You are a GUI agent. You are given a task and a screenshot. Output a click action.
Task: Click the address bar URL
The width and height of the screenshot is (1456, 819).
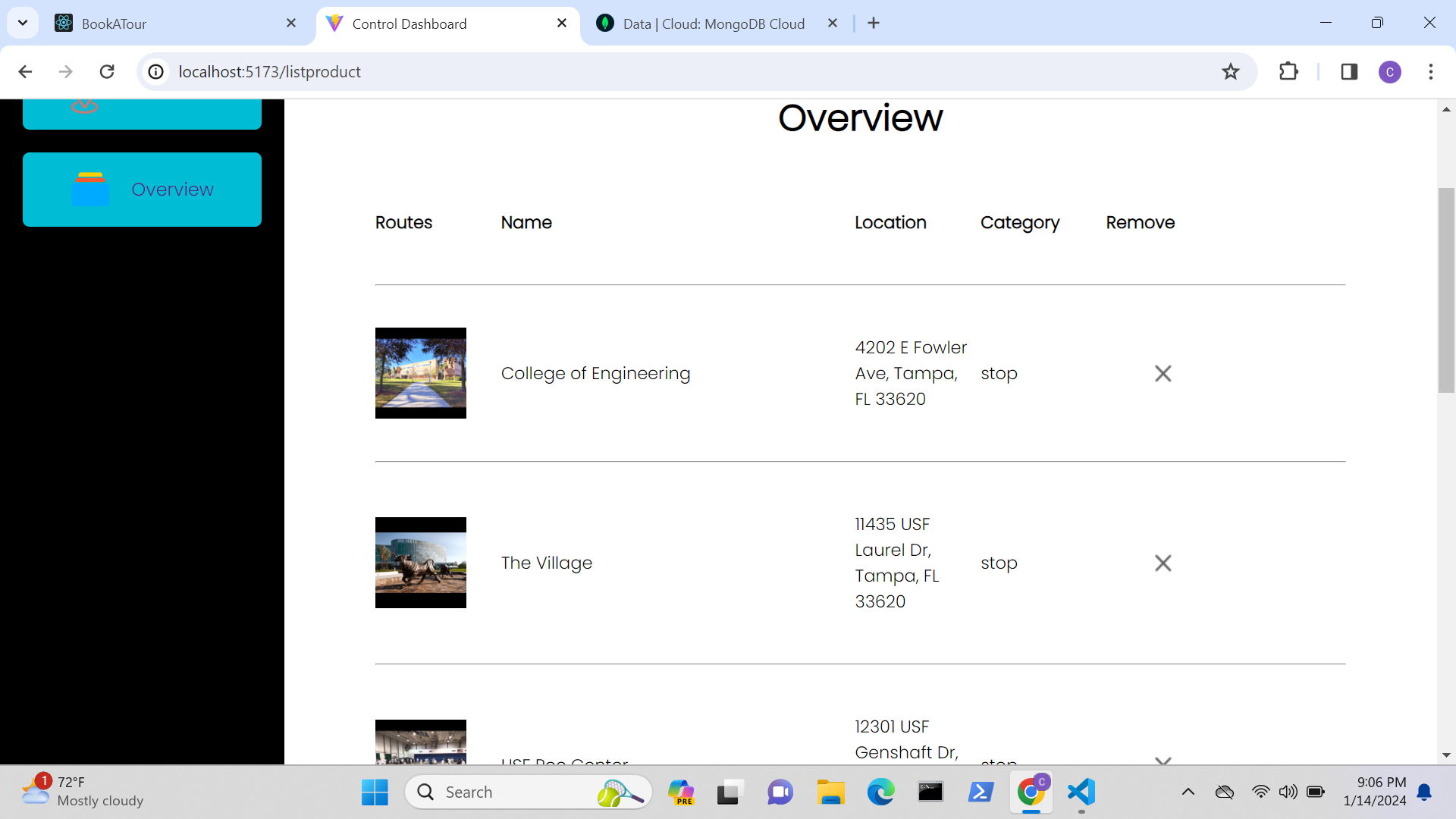pos(269,71)
